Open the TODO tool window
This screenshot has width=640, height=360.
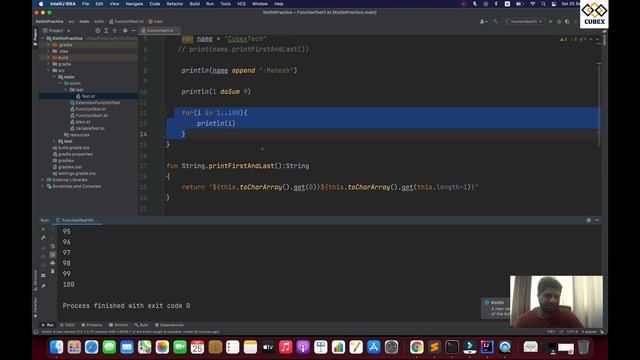tap(68, 325)
